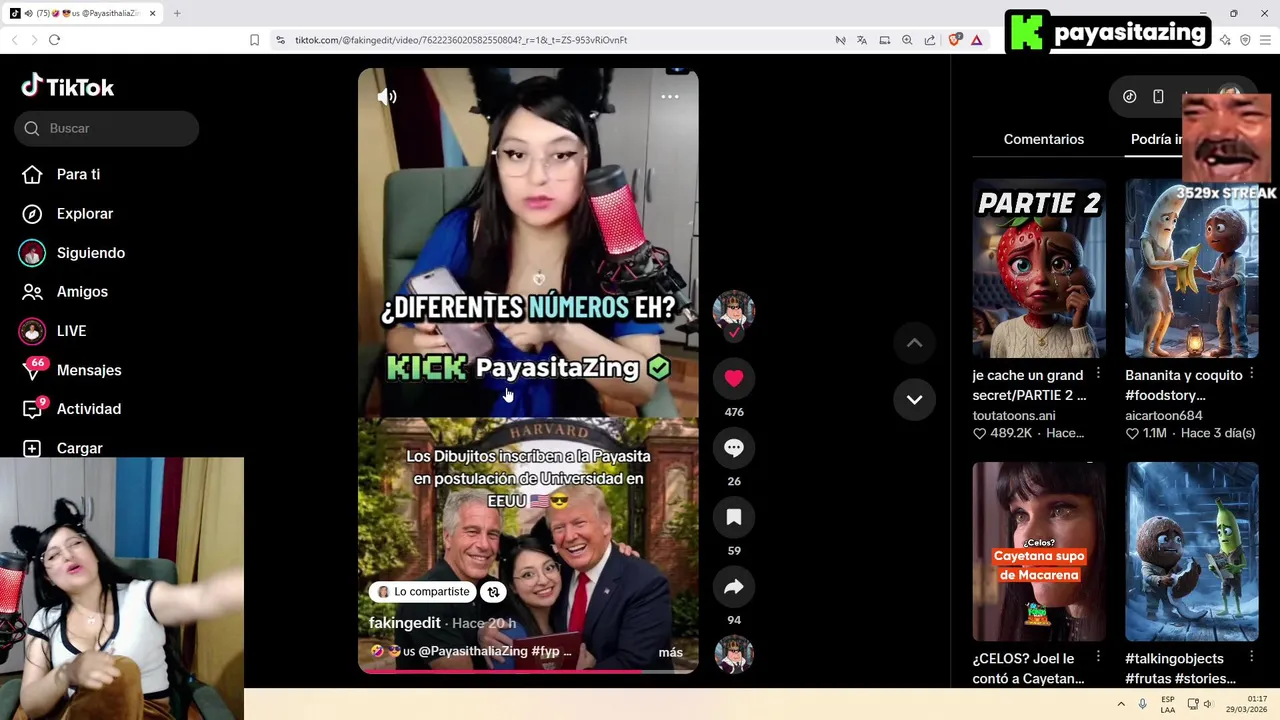Open options for Bananita y coquito video

(1251, 373)
